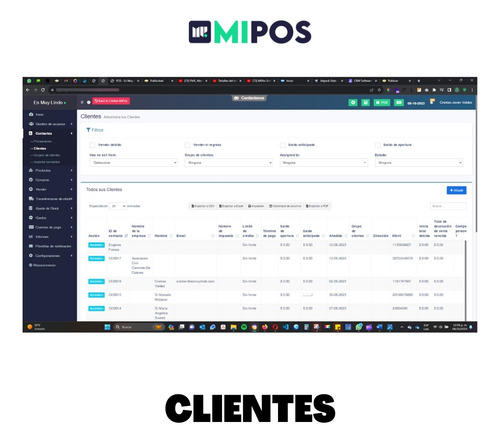Toggle the sidebar with the hamburger icon

(82, 102)
